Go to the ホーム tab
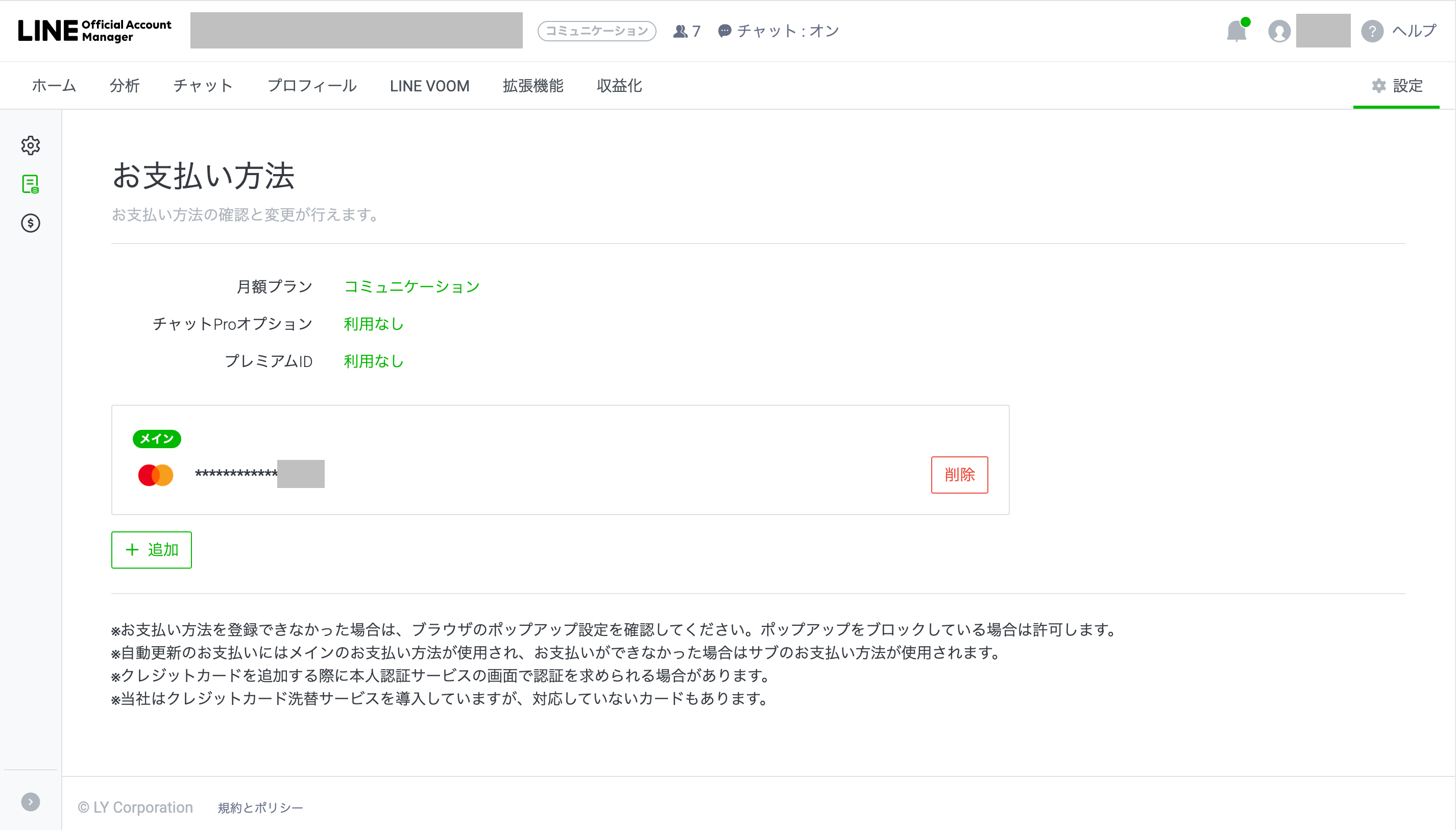 [x=54, y=86]
